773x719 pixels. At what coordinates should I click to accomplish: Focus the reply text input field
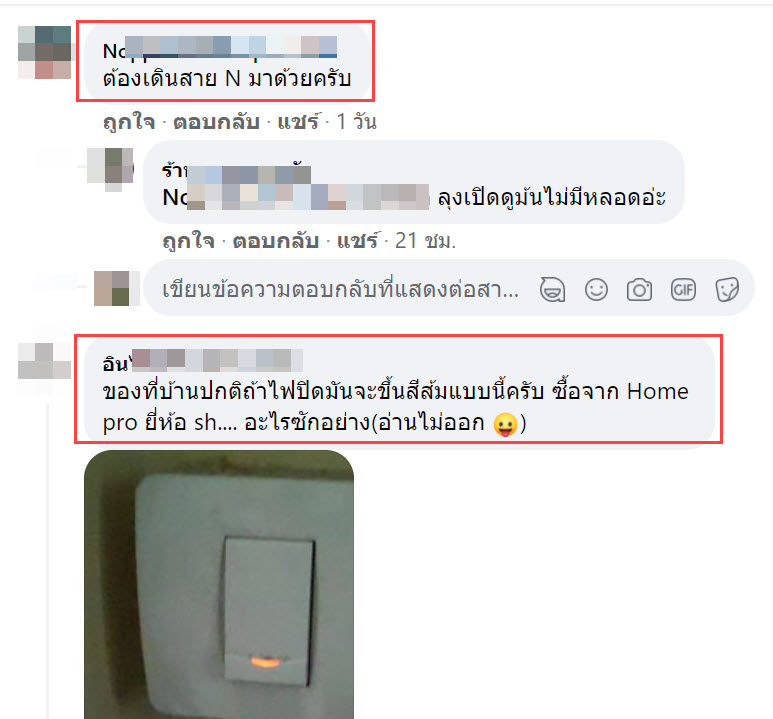[340, 289]
